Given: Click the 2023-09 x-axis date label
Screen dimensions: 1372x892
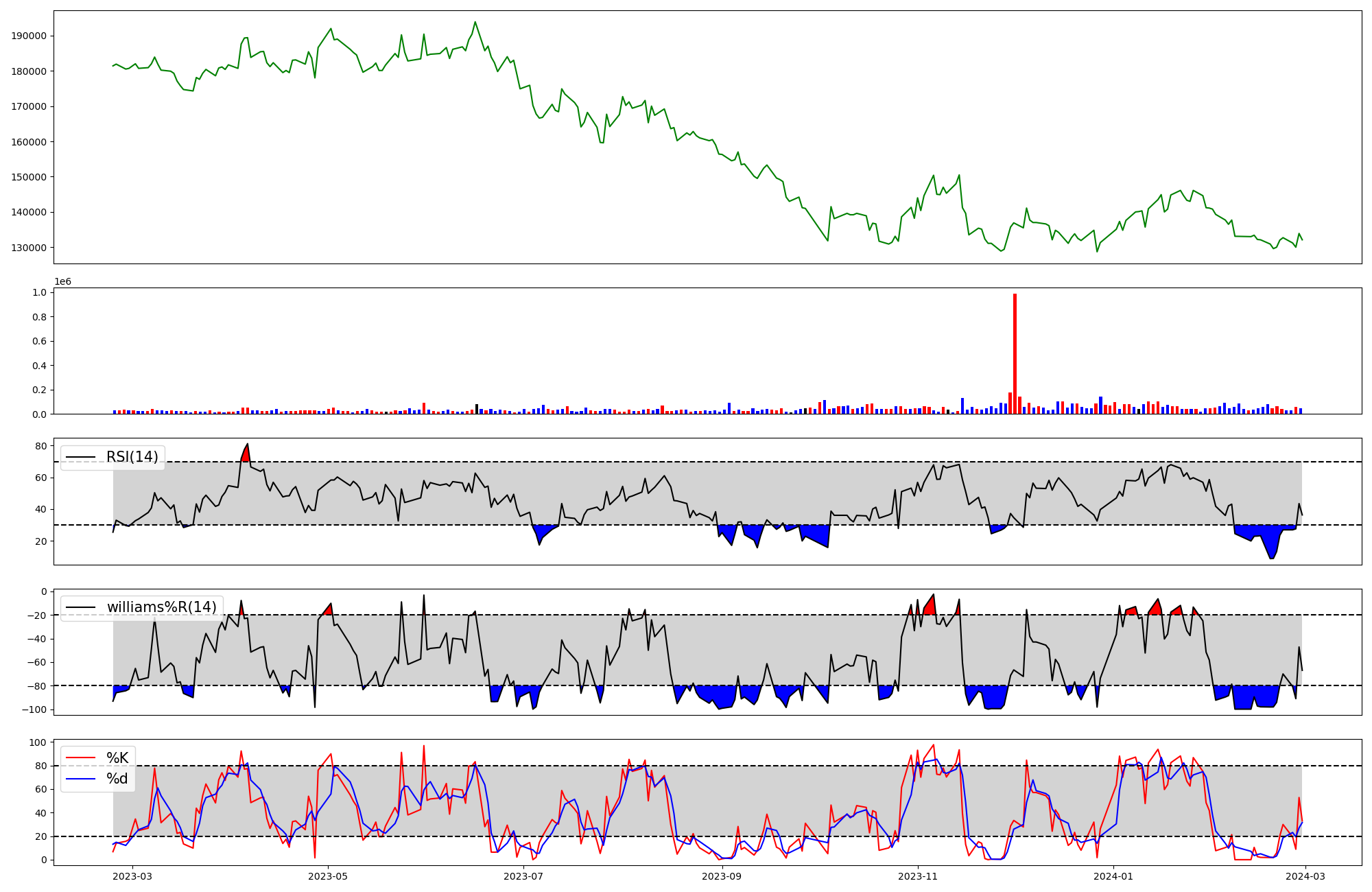Looking at the screenshot, I should point(722,876).
